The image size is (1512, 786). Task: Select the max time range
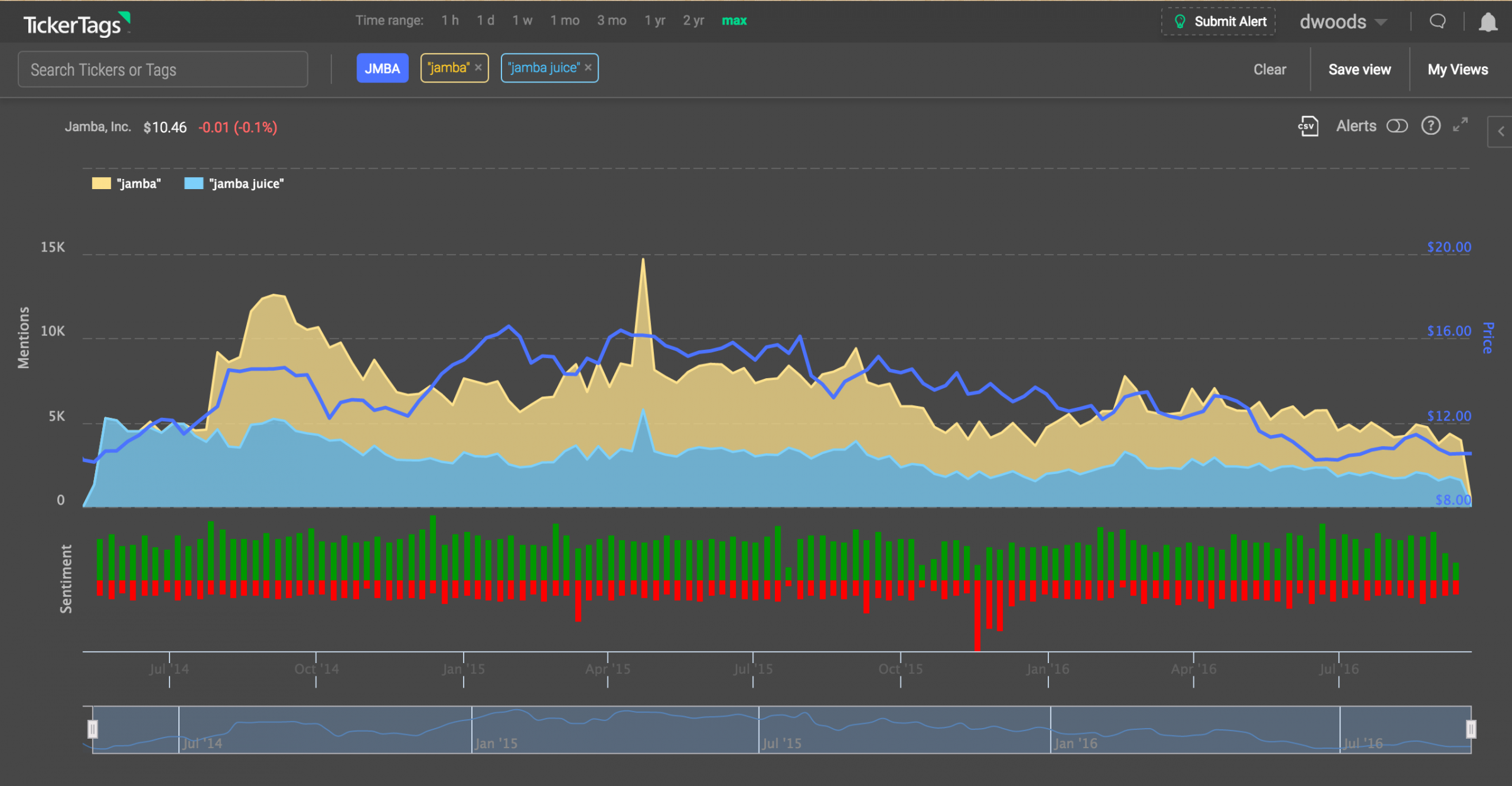pyautogui.click(x=734, y=20)
